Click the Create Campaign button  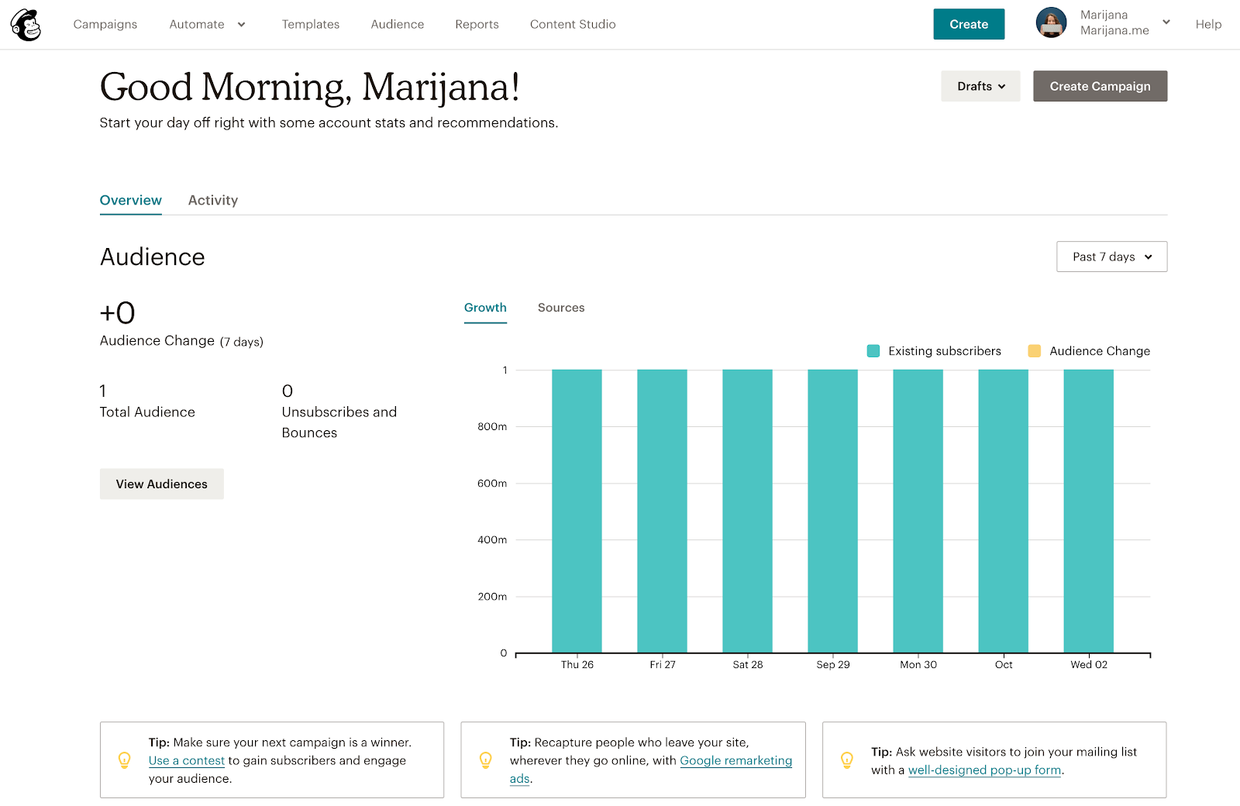click(1100, 86)
